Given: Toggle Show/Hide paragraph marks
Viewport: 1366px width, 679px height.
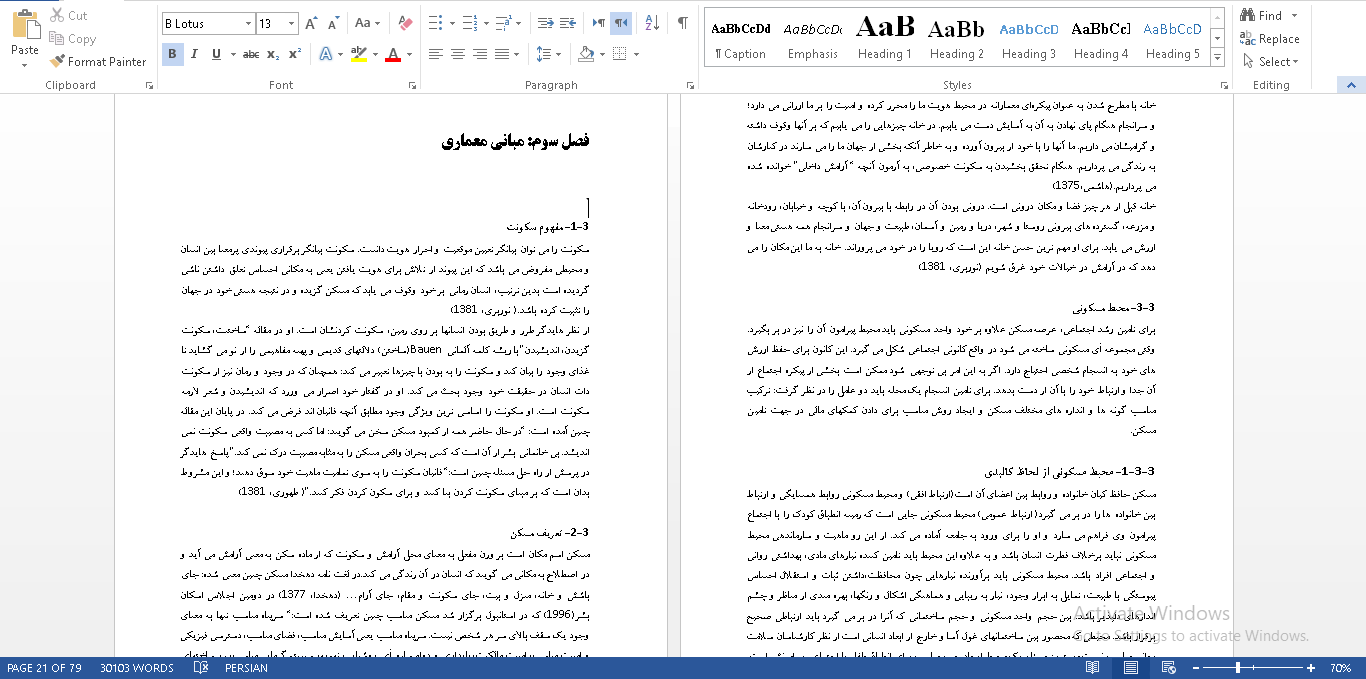Looking at the screenshot, I should coord(683,23).
